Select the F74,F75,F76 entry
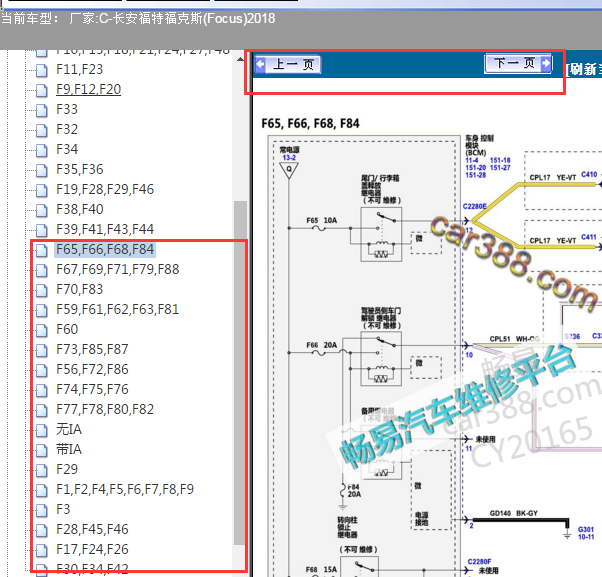Viewport: 602px width, 577px height. [x=92, y=389]
